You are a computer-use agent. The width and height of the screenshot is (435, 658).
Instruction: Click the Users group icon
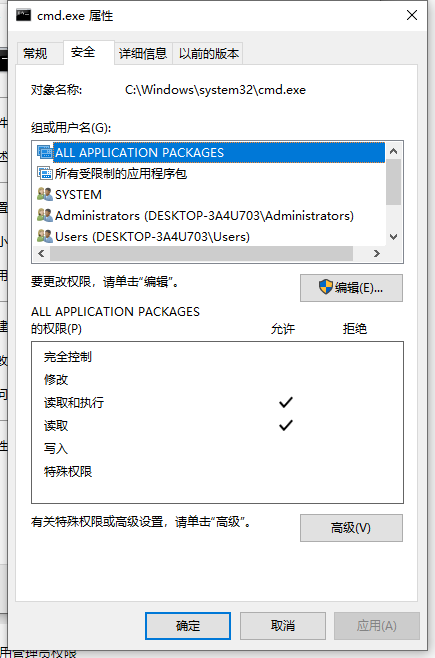tap(44, 236)
